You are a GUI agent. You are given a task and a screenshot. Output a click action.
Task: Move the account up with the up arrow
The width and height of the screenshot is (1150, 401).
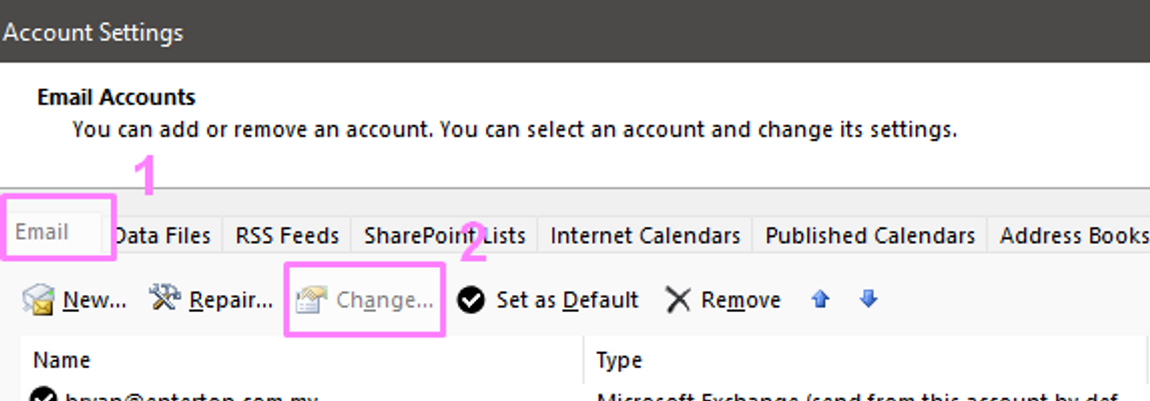(821, 298)
